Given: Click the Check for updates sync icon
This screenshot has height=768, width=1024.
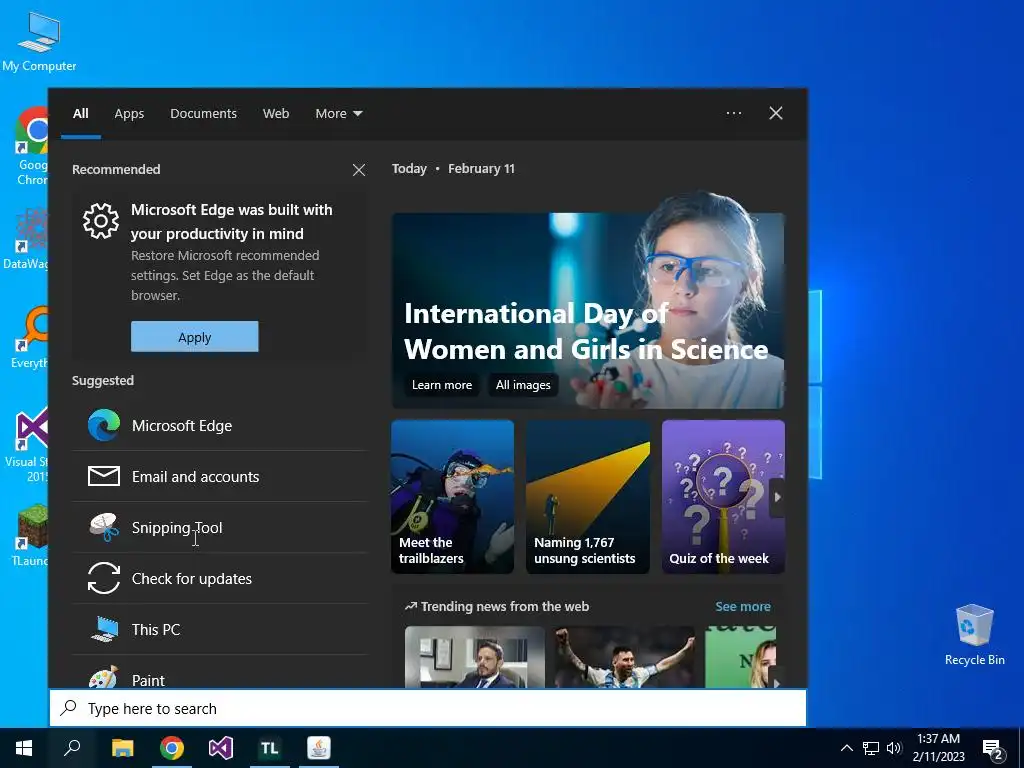Looking at the screenshot, I should [x=104, y=579].
